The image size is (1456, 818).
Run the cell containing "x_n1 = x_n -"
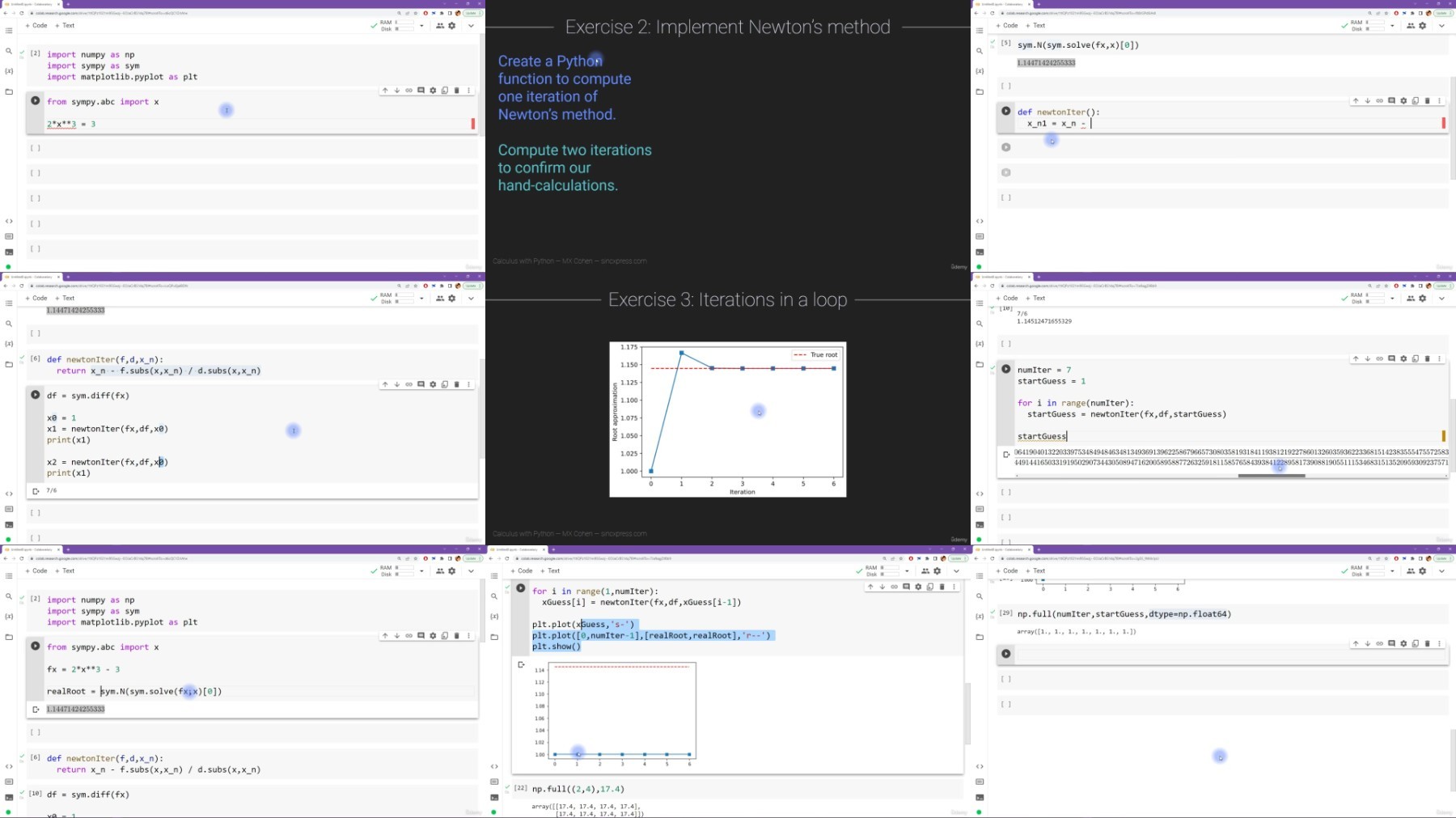tap(1006, 111)
